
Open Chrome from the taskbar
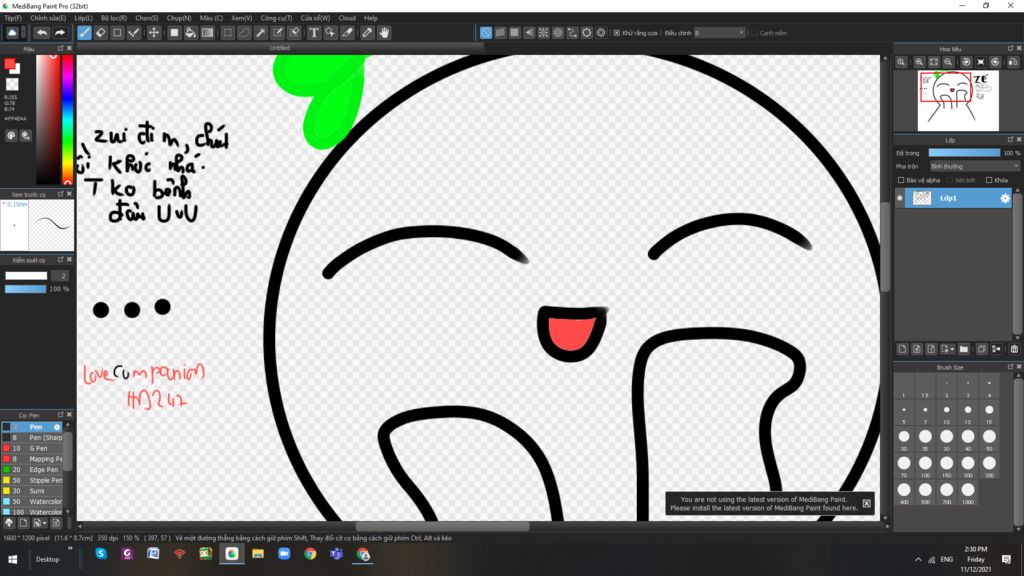coord(310,554)
